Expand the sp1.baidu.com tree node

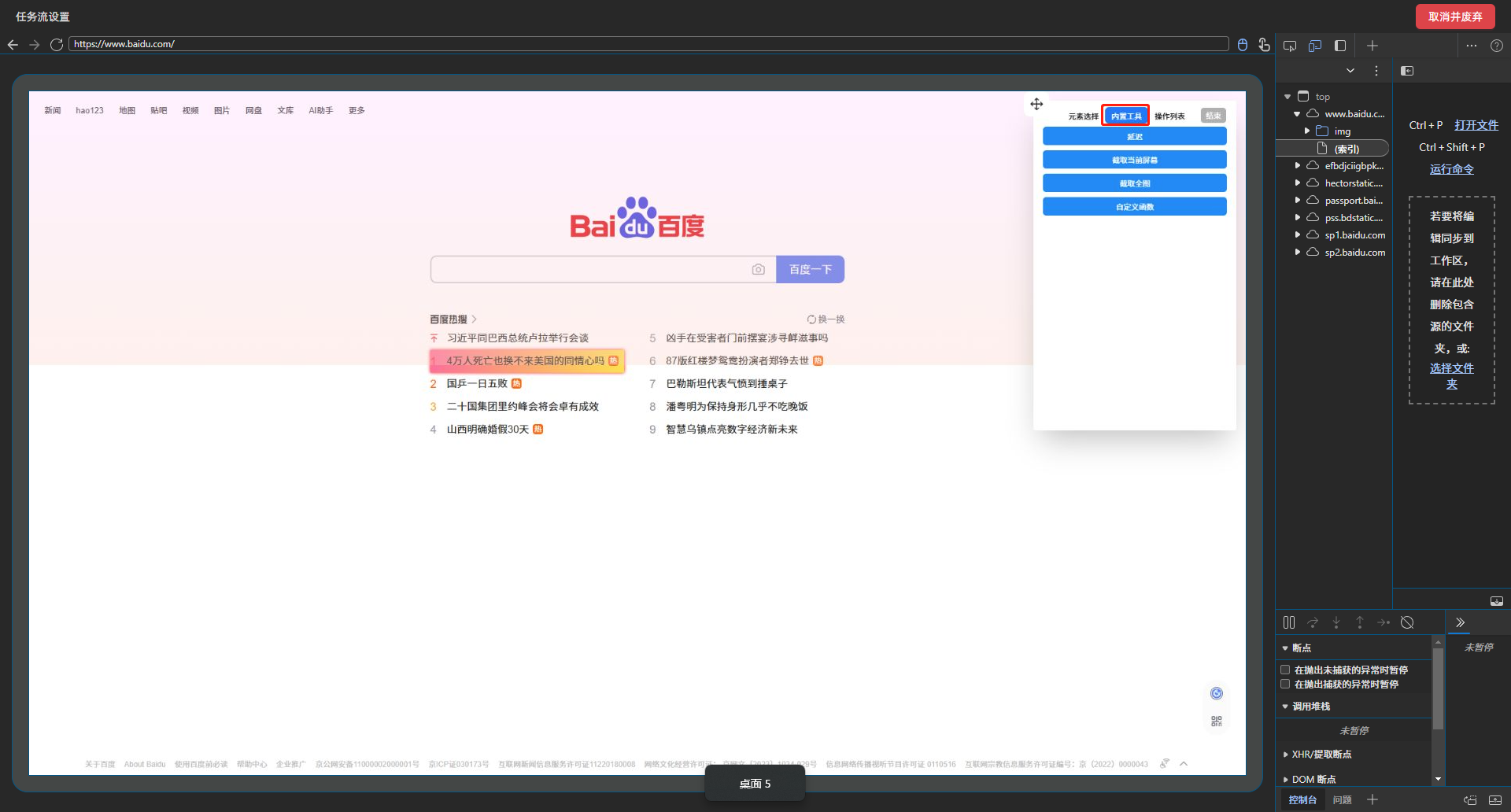point(1297,235)
